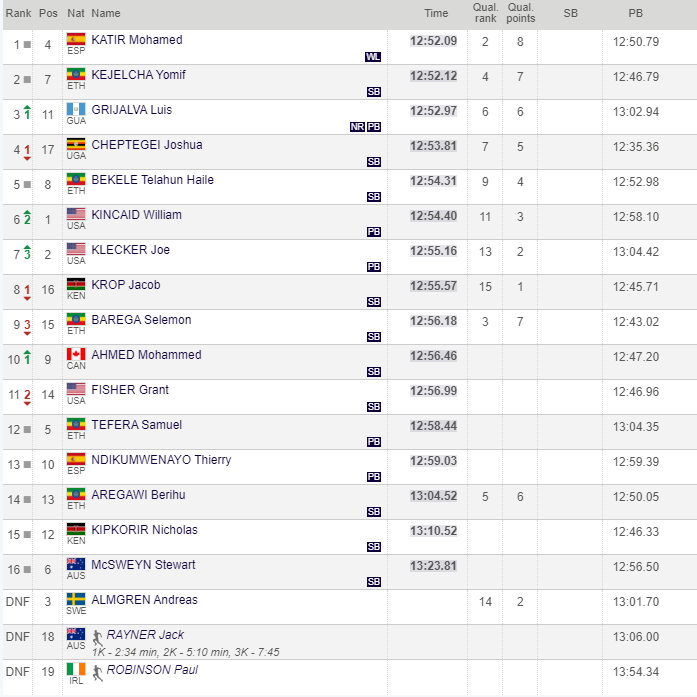Image resolution: width=697 pixels, height=697 pixels.
Task: Click the Pos column header
Action: [48, 13]
